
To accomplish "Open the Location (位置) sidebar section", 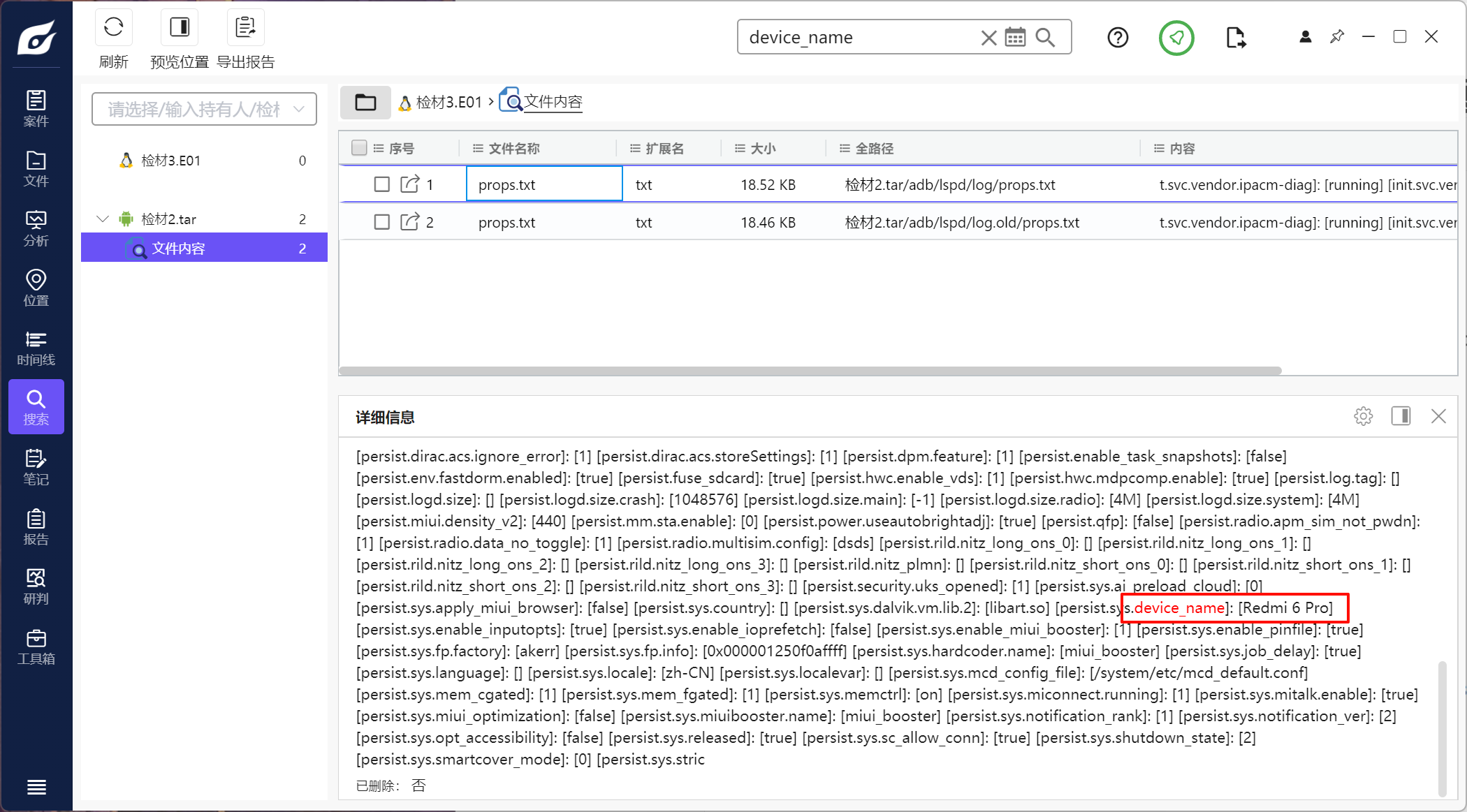I will click(36, 288).
